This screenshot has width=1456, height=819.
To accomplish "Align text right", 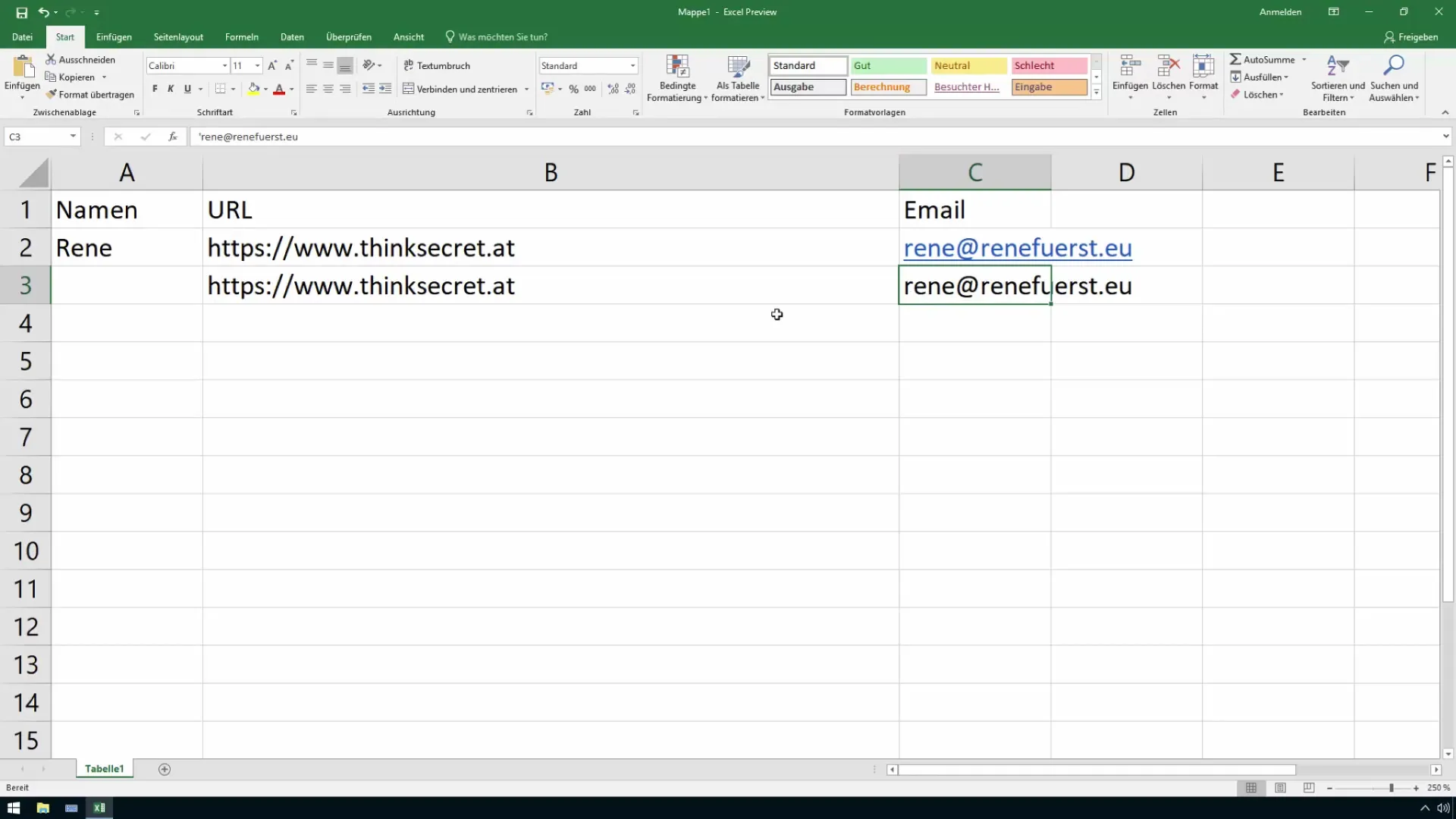I will pos(345,89).
